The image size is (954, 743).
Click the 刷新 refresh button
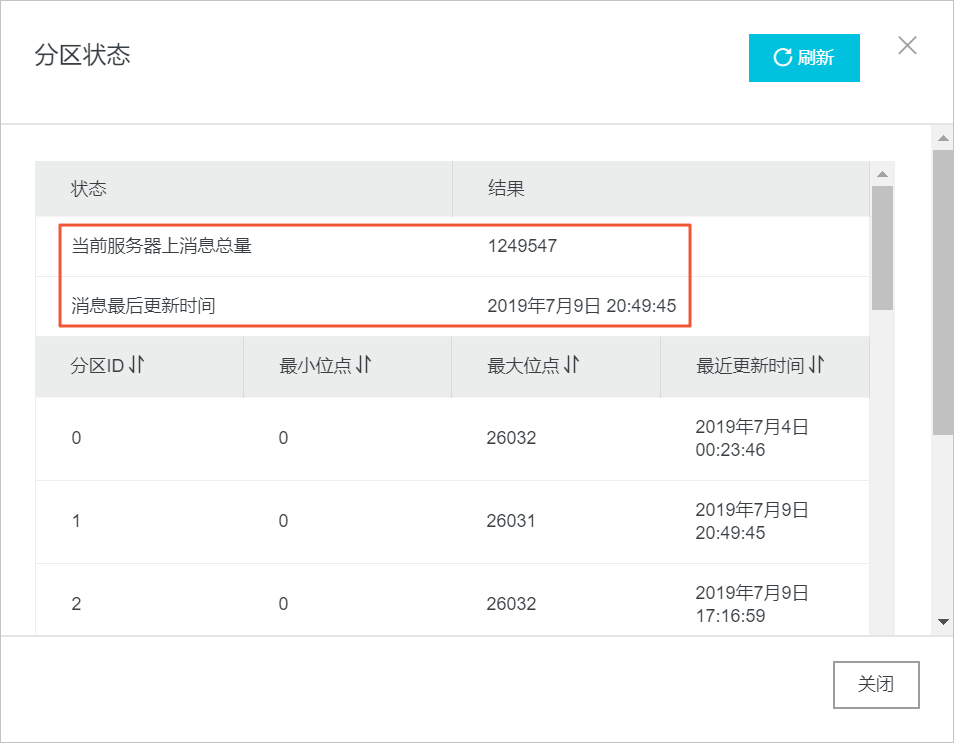(804, 58)
